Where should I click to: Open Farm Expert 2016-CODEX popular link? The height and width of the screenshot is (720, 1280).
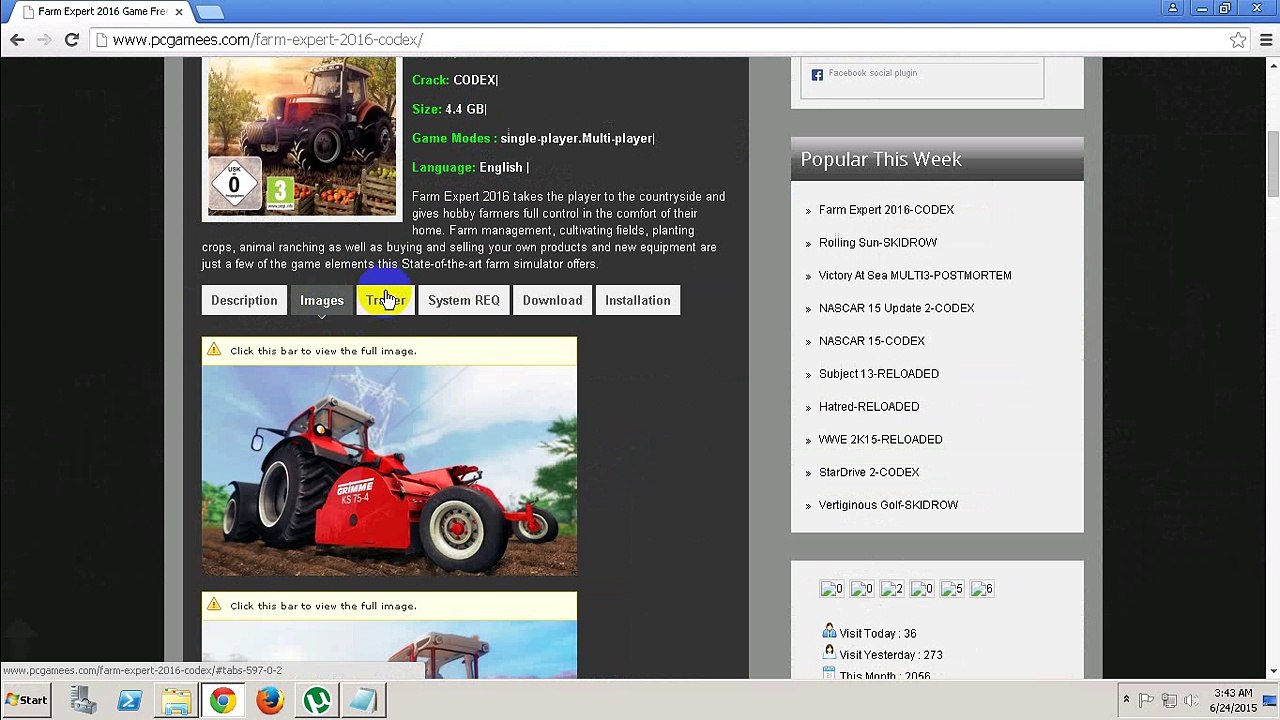coord(886,210)
